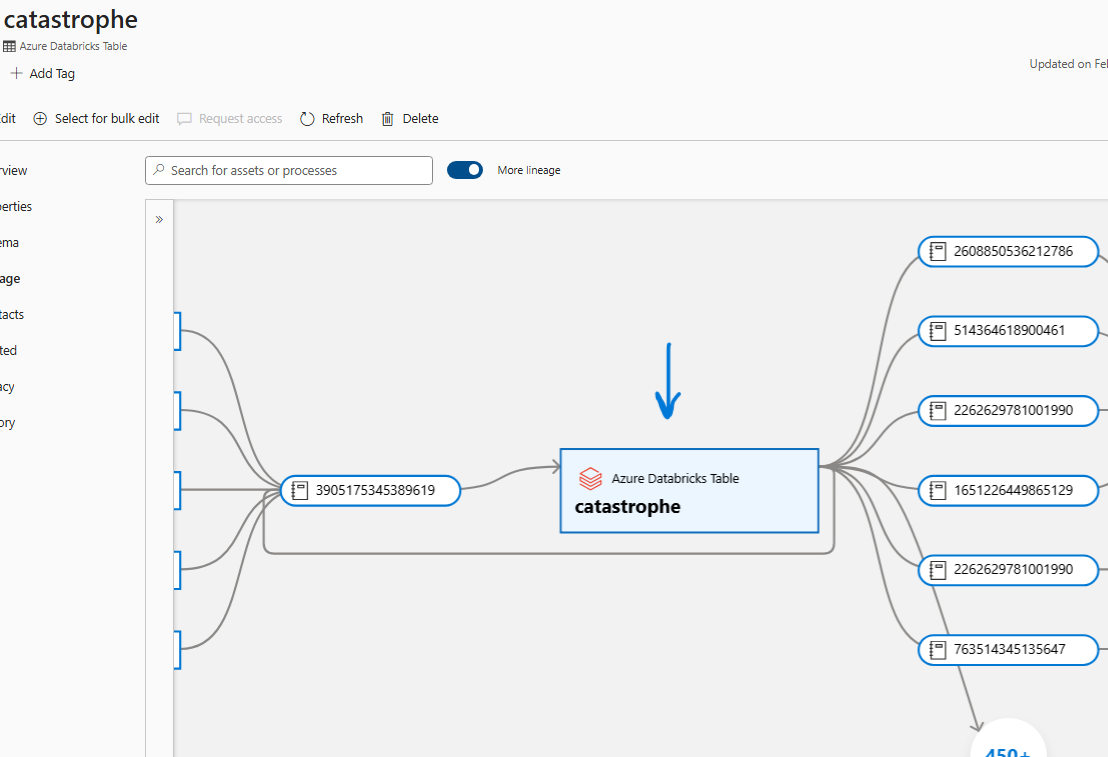Screen dimensions: 1108x757
Task: Click the Refresh circular arrow icon
Action: coord(307,119)
